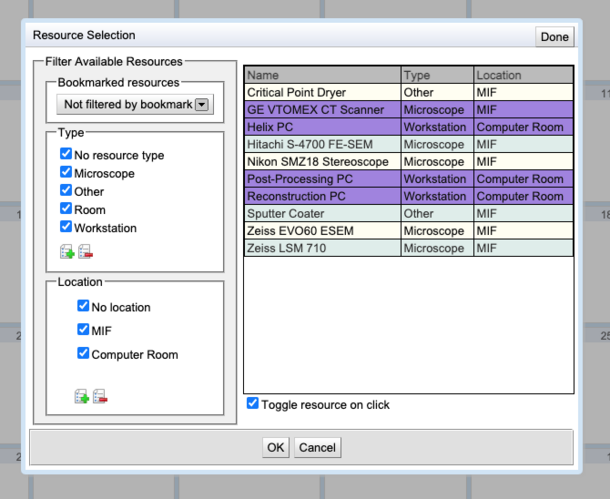The height and width of the screenshot is (499, 610).
Task: Click the Cancel button
Action: tap(317, 447)
